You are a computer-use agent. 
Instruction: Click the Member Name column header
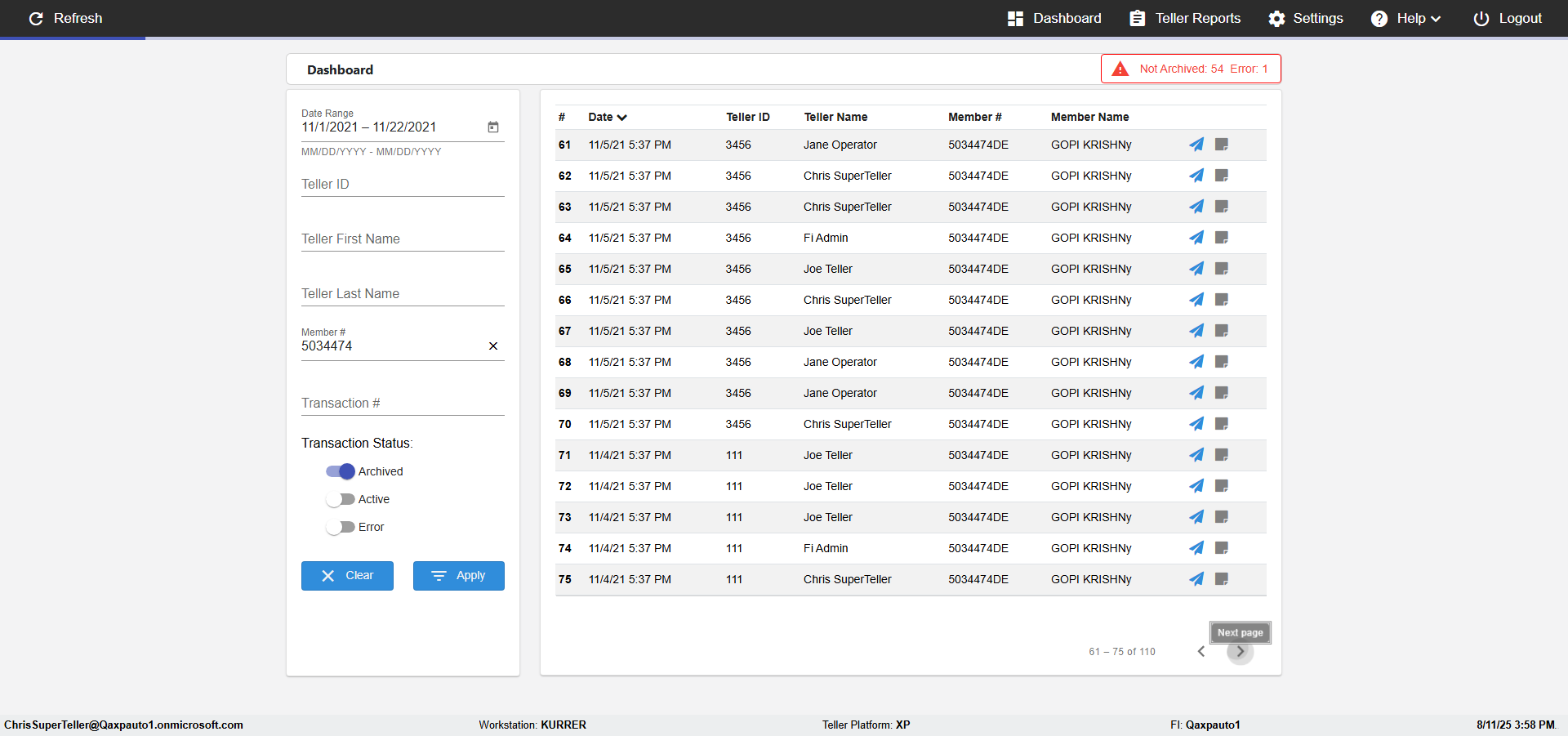pyautogui.click(x=1089, y=117)
